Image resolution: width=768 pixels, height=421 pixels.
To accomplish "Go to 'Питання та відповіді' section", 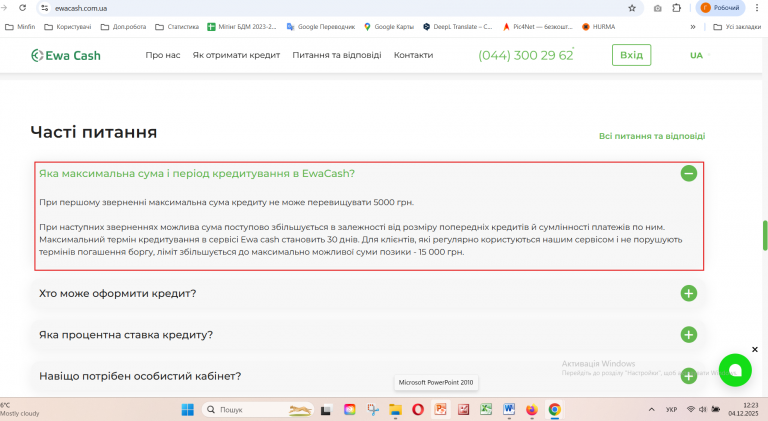I will [337, 55].
